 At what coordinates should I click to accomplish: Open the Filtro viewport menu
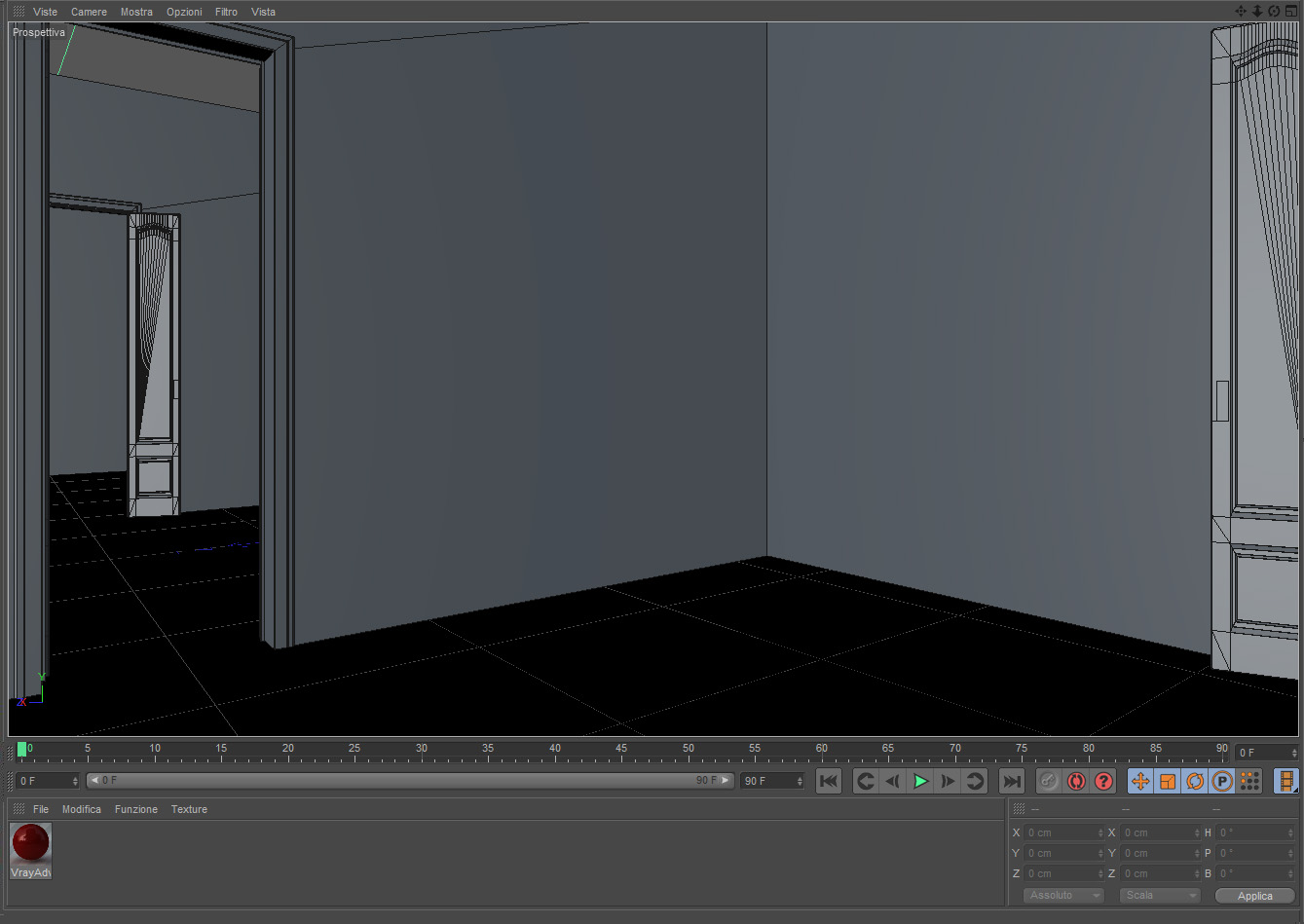pyautogui.click(x=226, y=12)
